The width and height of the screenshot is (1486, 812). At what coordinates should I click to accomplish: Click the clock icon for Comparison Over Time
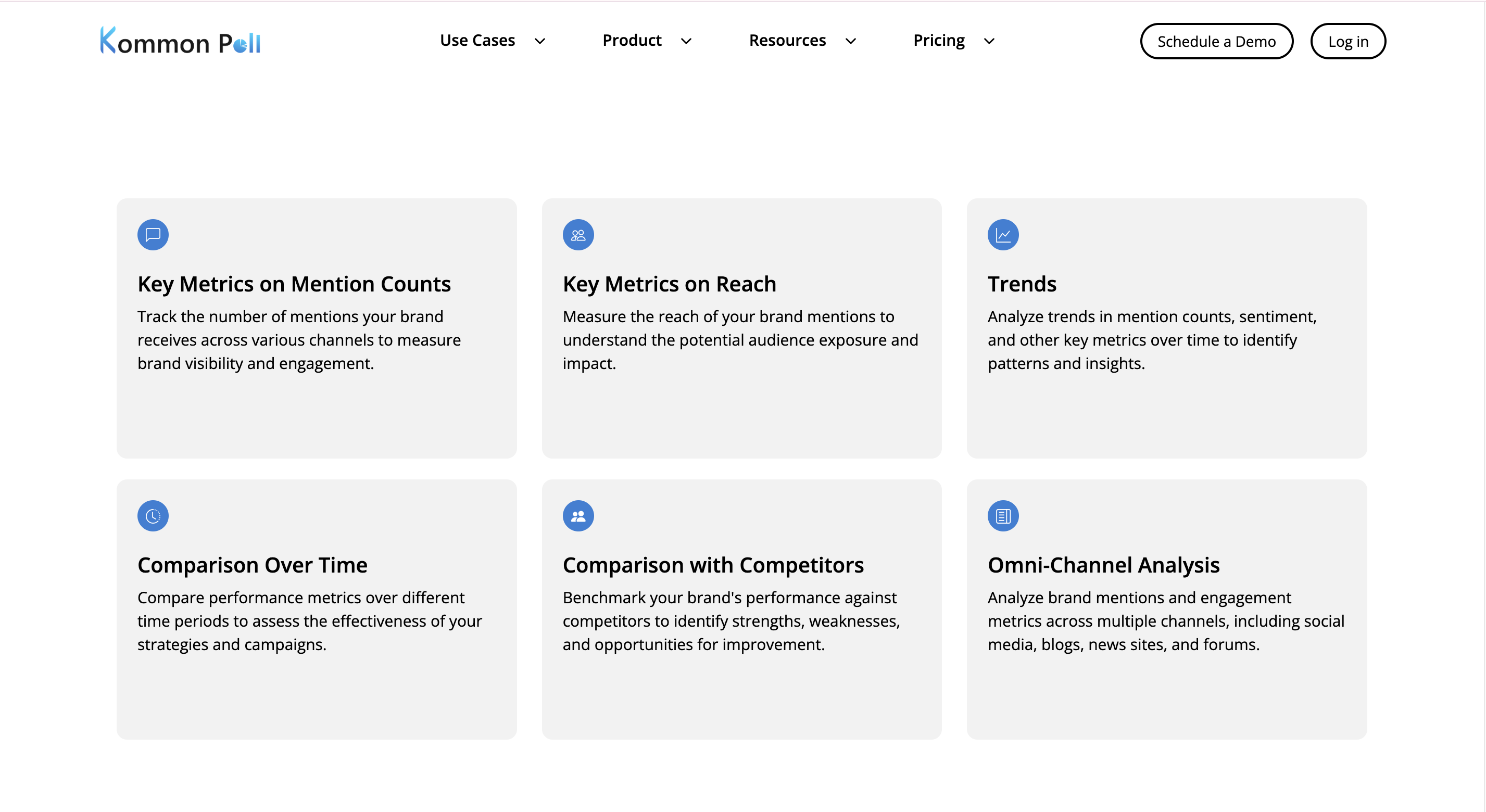click(x=153, y=516)
